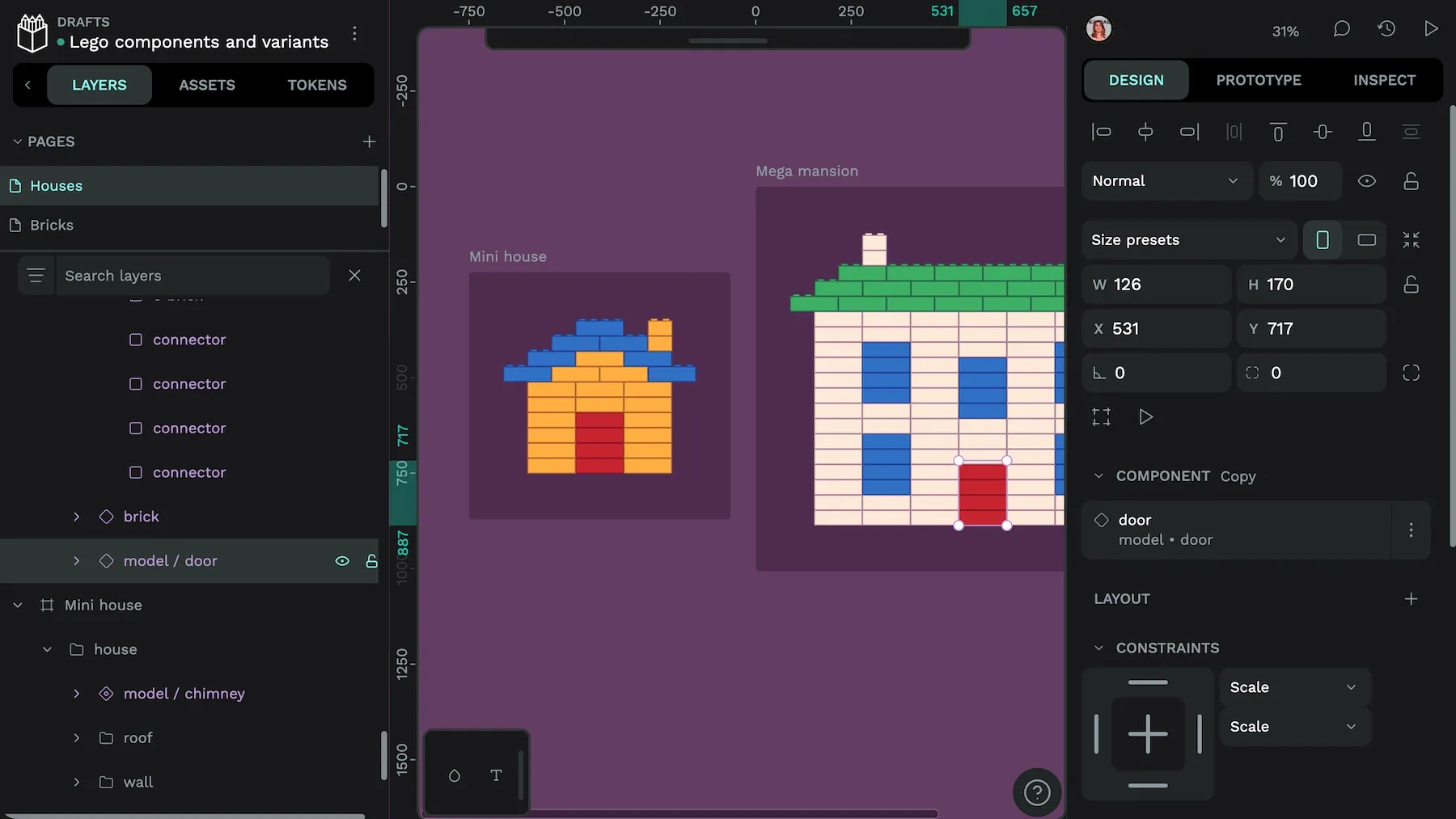Click the Present play button
1456x819 pixels.
pos(1430,28)
